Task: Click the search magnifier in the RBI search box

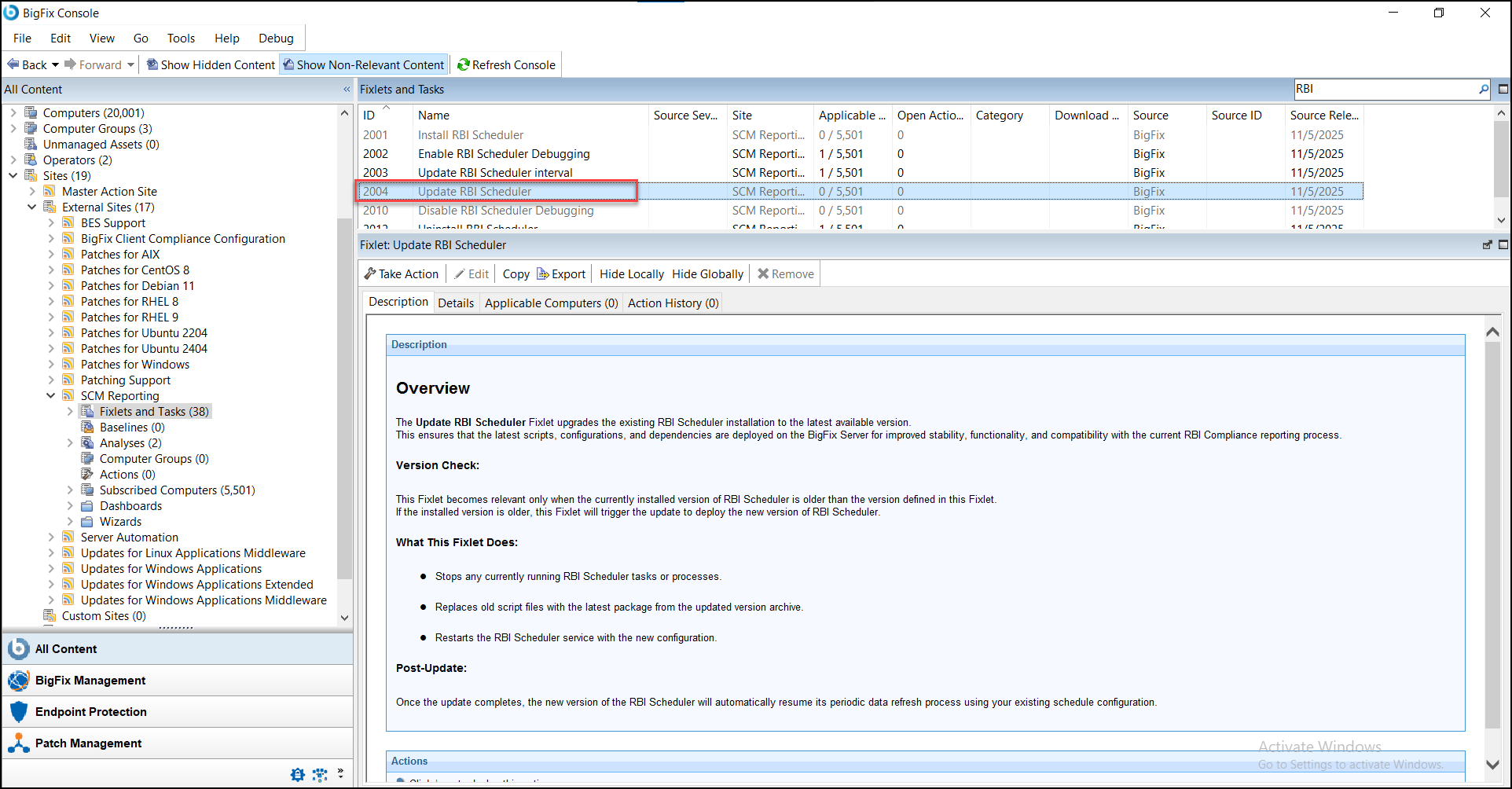Action: [1483, 89]
